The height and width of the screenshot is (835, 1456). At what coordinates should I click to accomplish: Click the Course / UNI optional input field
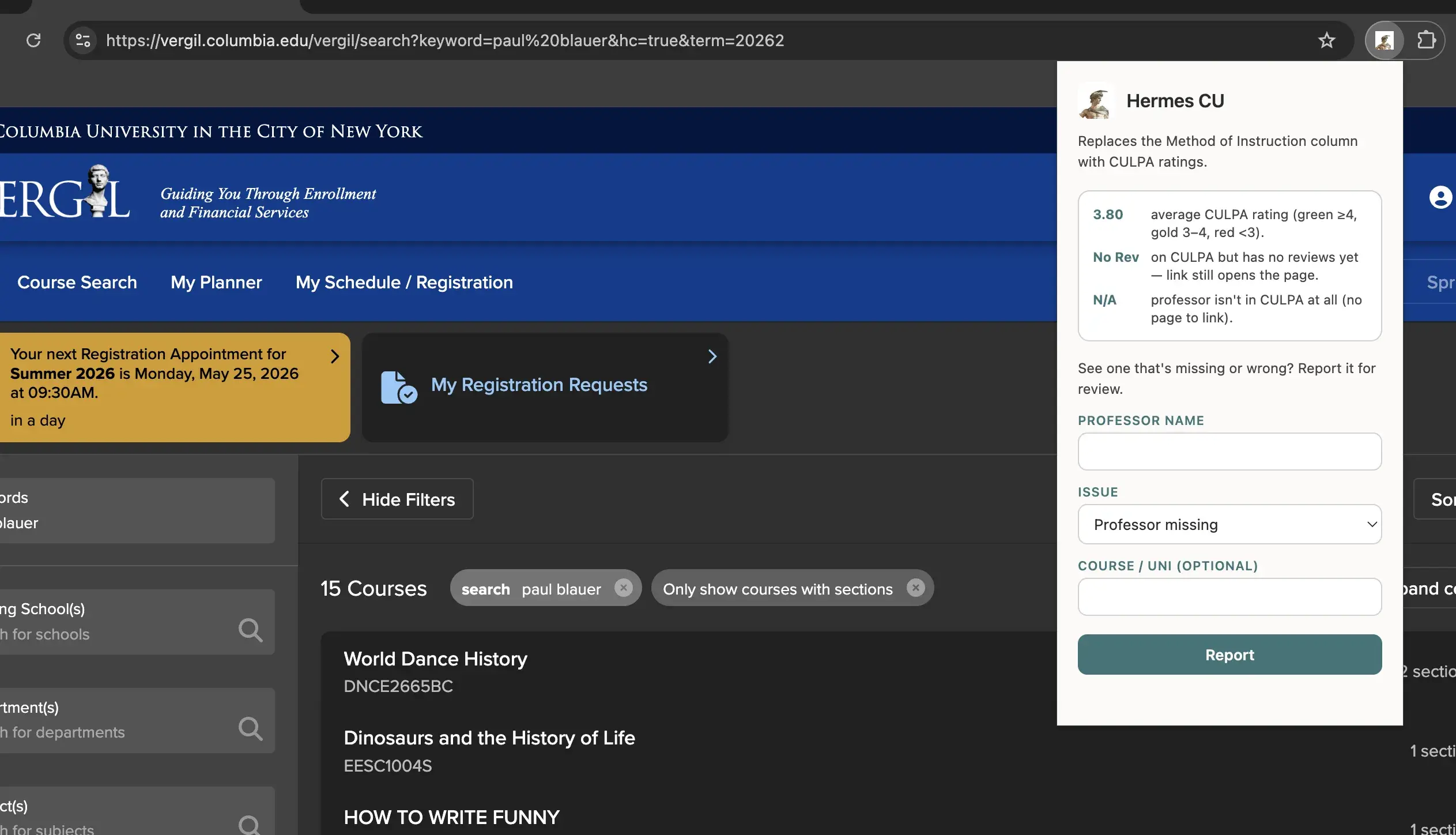coord(1229,597)
